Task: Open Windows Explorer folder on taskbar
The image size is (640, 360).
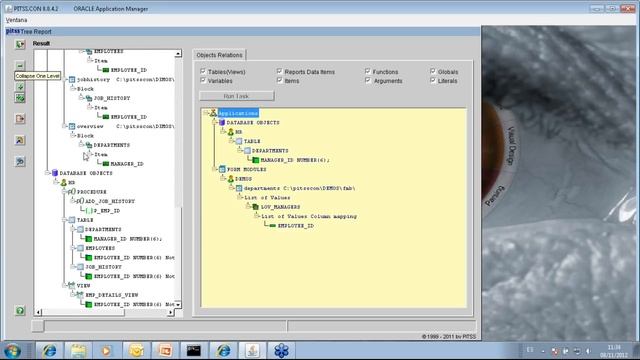Action: pyautogui.click(x=78, y=351)
